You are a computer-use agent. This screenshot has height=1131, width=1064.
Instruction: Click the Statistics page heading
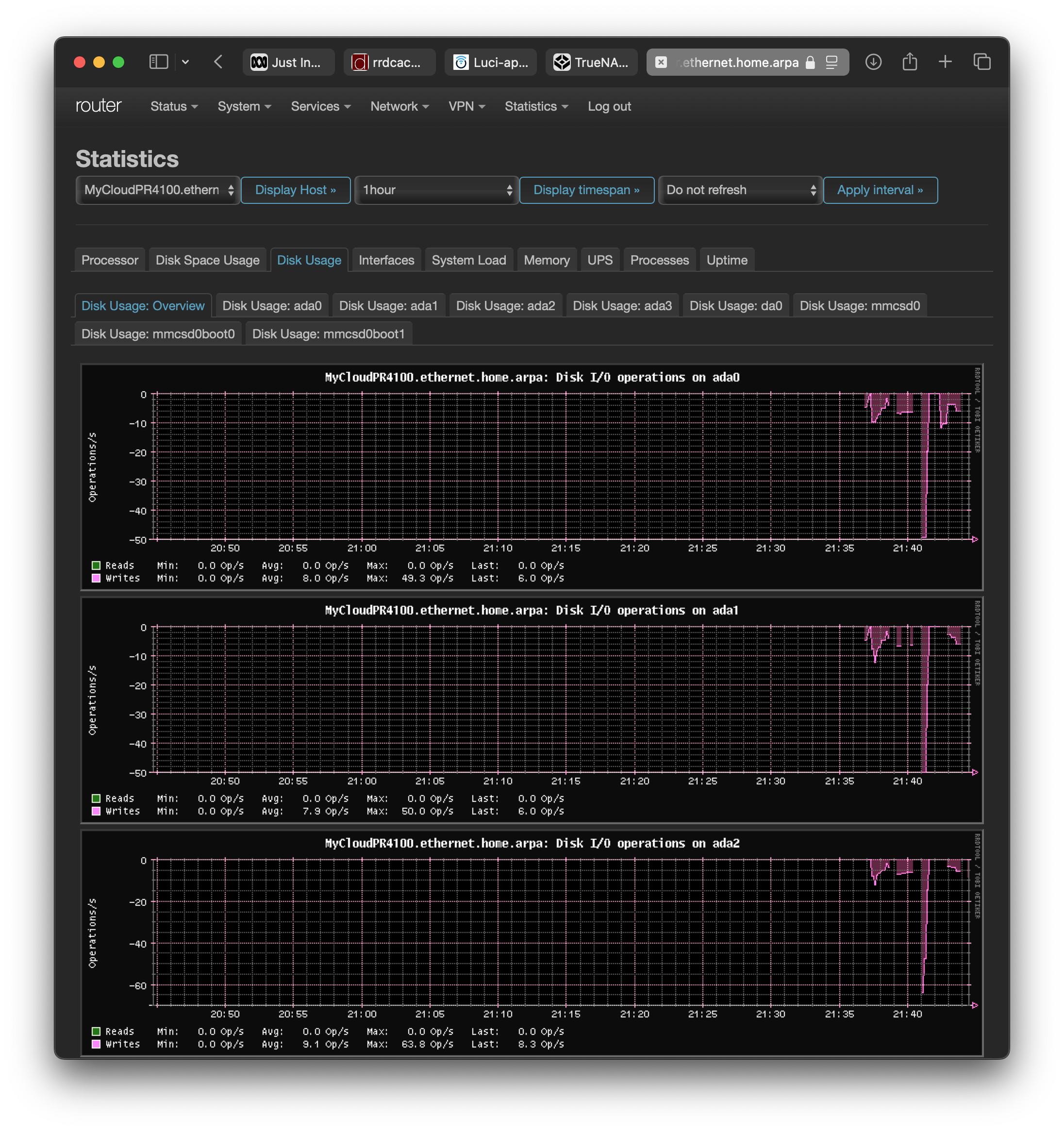127,159
